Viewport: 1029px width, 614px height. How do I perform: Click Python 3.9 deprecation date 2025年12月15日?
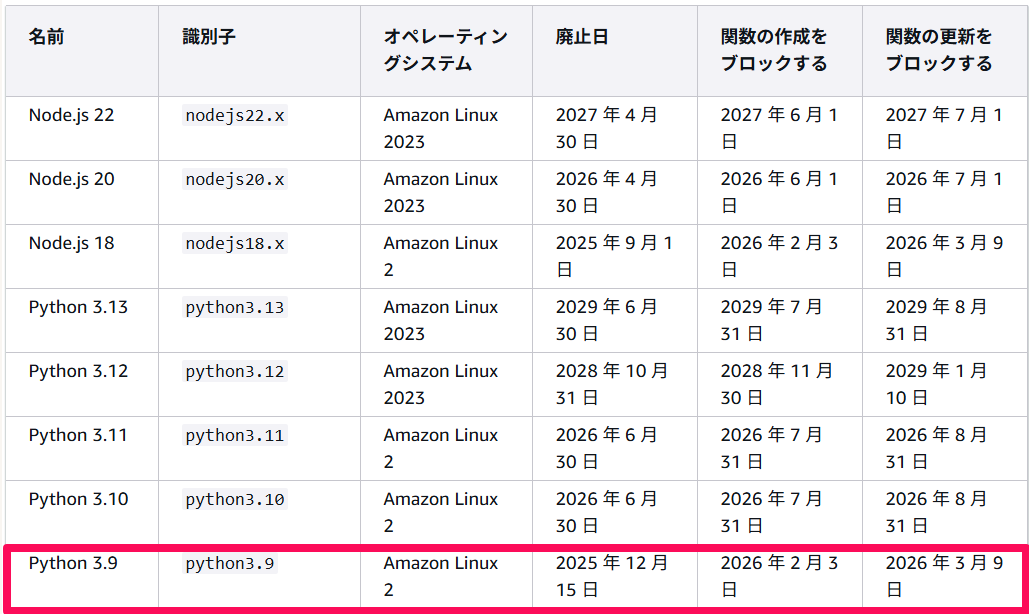pos(612,576)
